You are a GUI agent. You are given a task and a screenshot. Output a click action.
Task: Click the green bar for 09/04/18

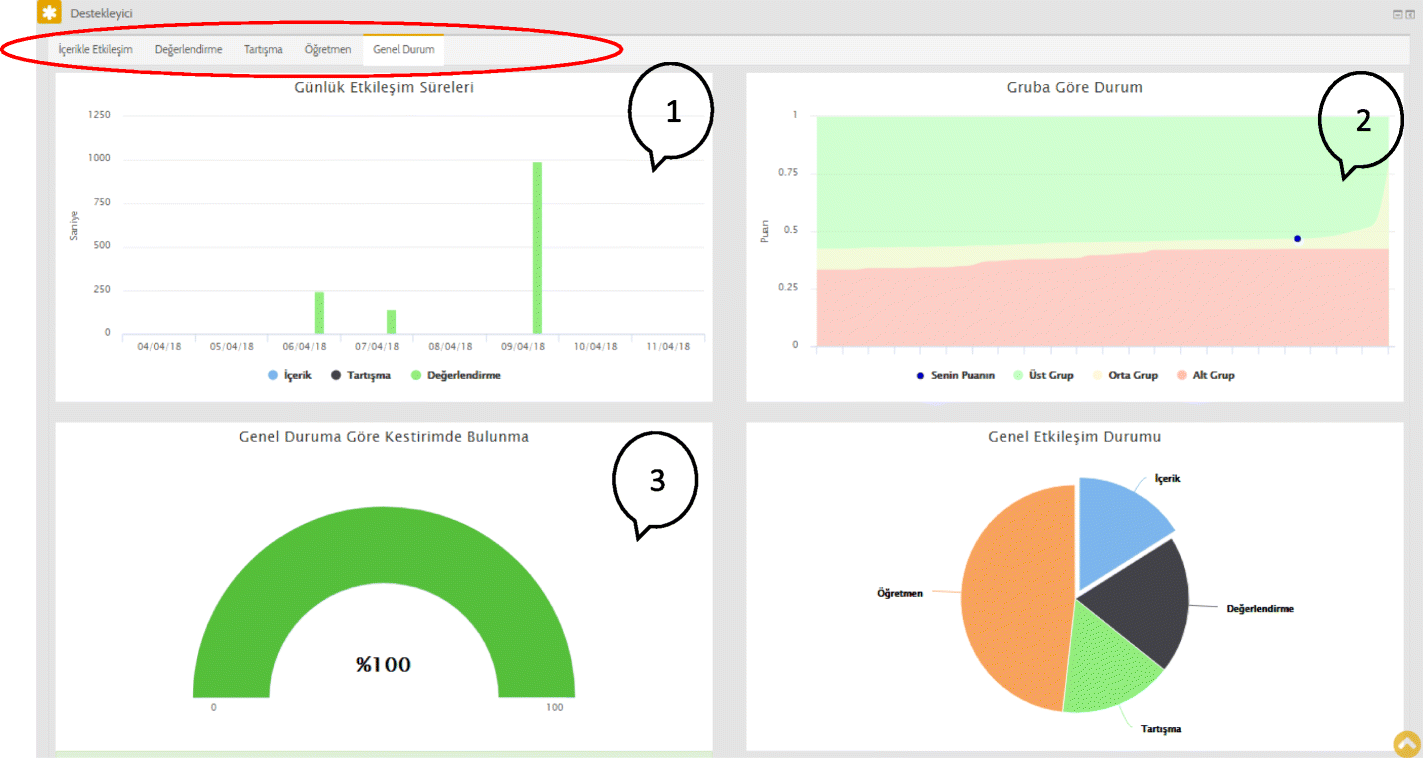537,248
